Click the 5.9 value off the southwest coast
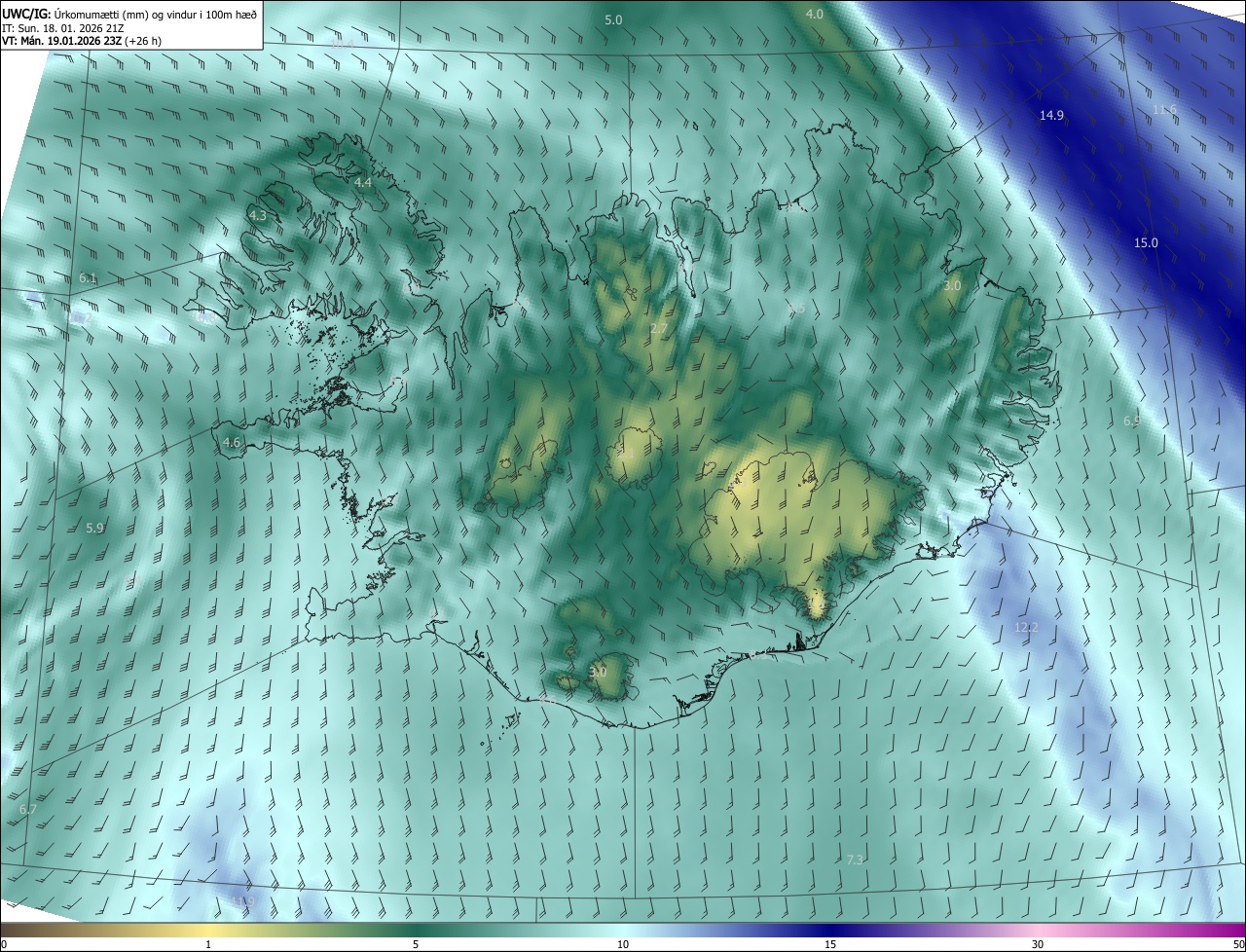Screen dimensions: 1246x952 click(x=94, y=528)
